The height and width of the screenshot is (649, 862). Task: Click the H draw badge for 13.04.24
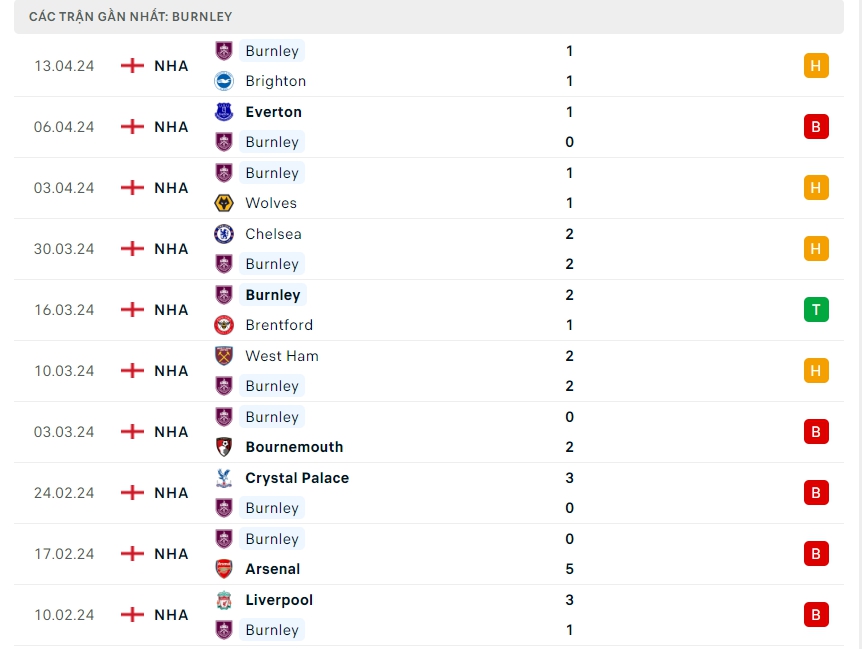pyautogui.click(x=816, y=66)
